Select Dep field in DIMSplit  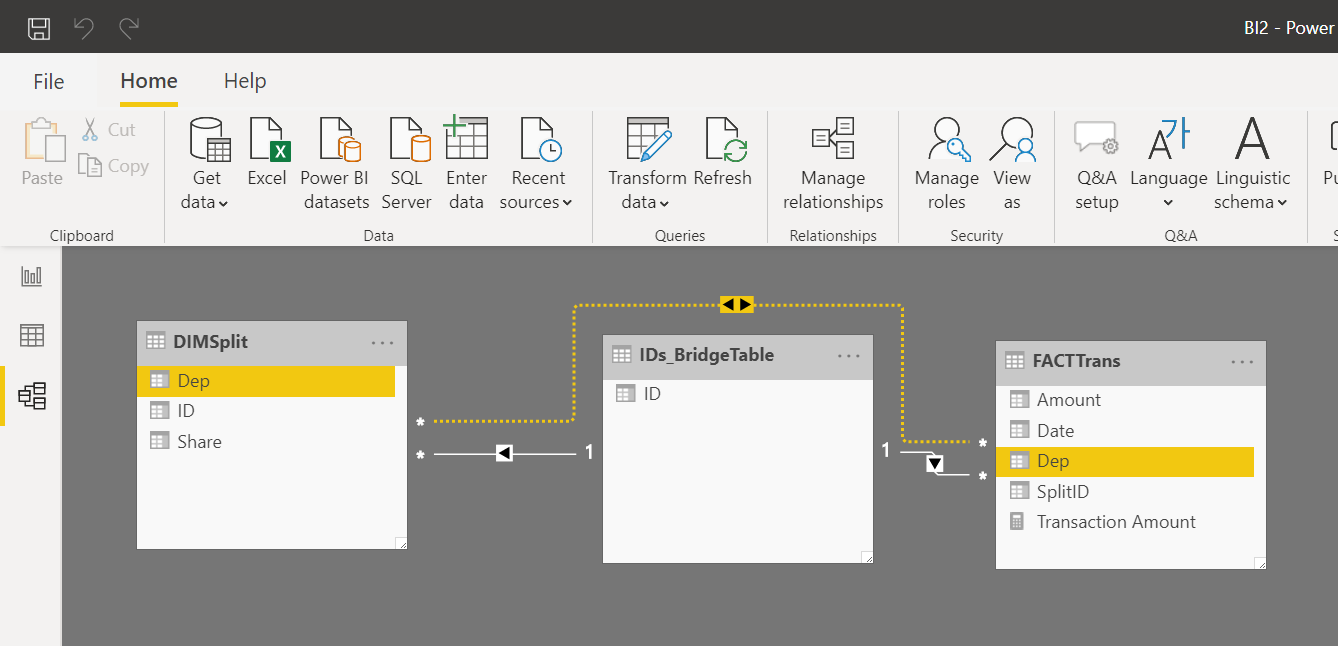coord(266,381)
